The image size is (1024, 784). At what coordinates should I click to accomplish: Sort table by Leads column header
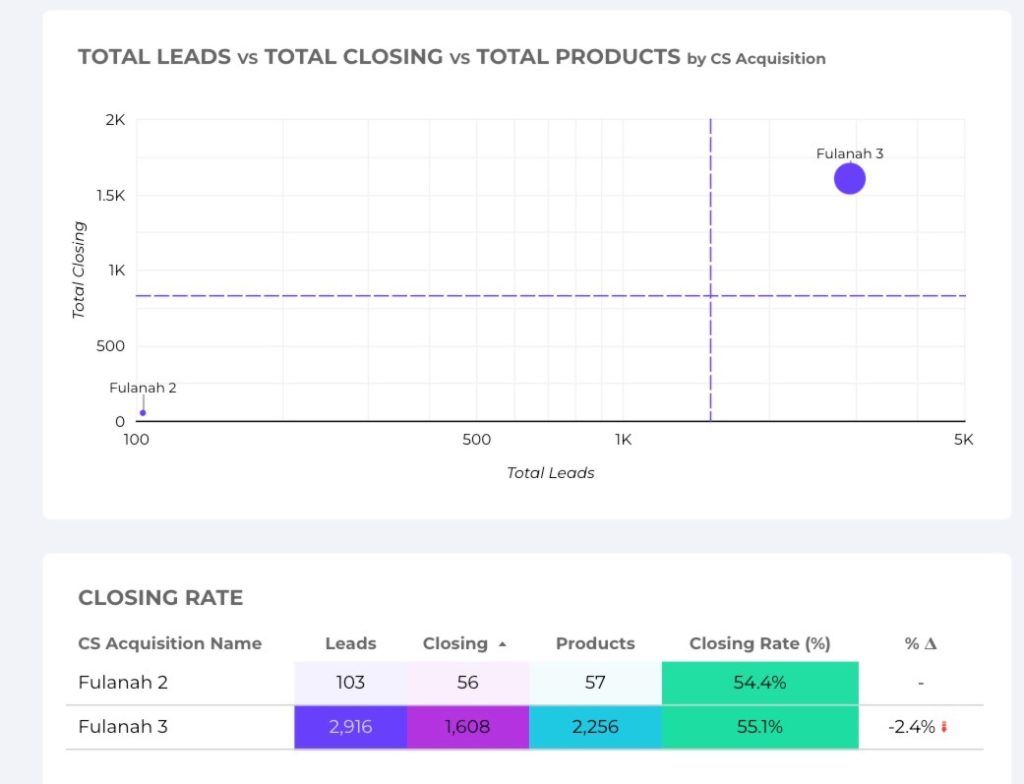350,644
